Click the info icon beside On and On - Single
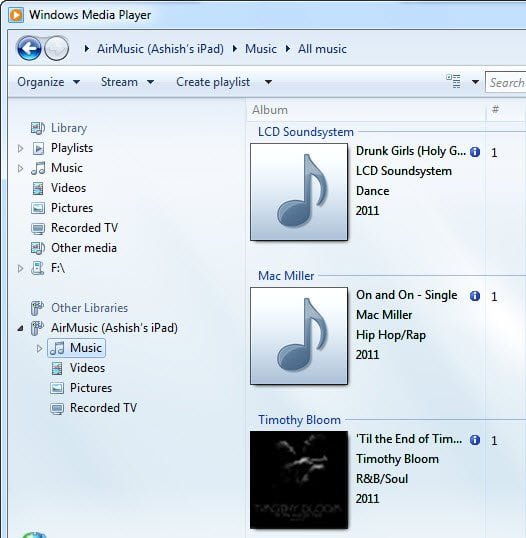 475,296
